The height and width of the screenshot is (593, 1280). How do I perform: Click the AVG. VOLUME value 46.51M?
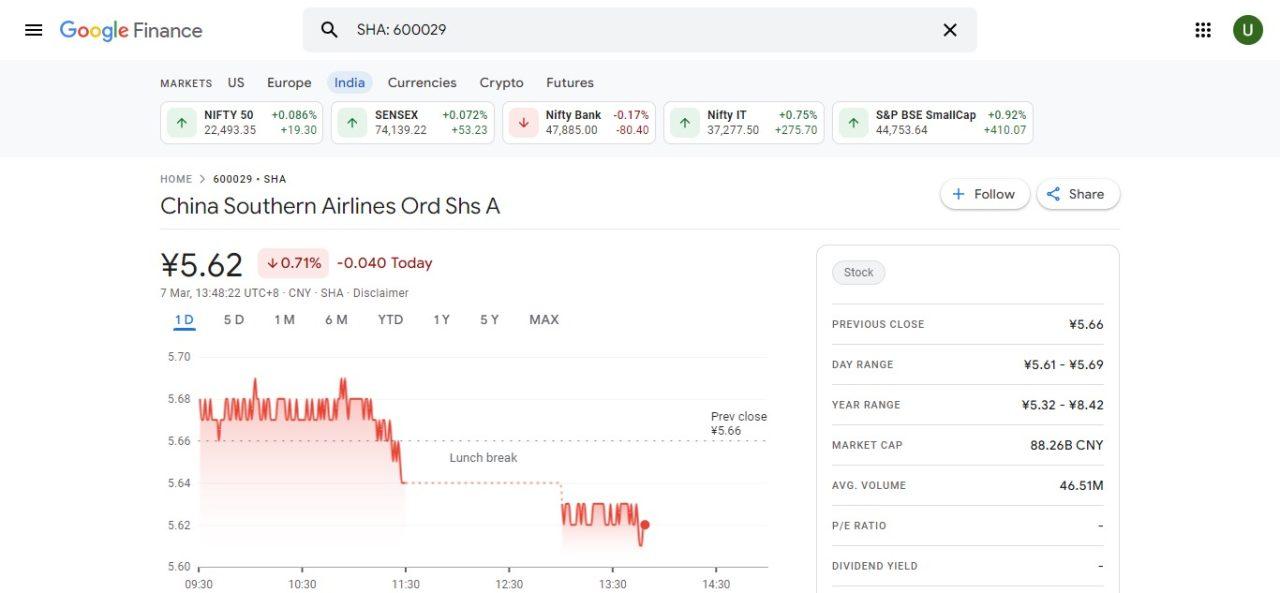pyautogui.click(x=1082, y=485)
